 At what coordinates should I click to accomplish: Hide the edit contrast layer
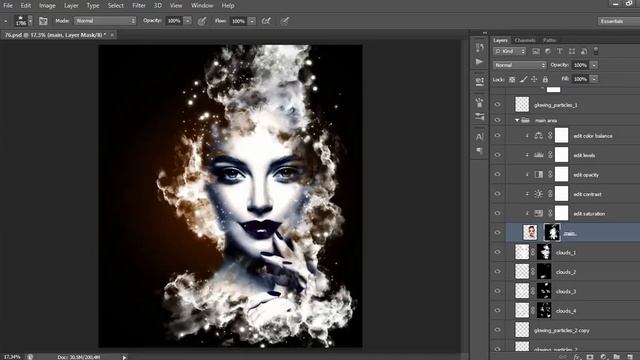(x=498, y=194)
